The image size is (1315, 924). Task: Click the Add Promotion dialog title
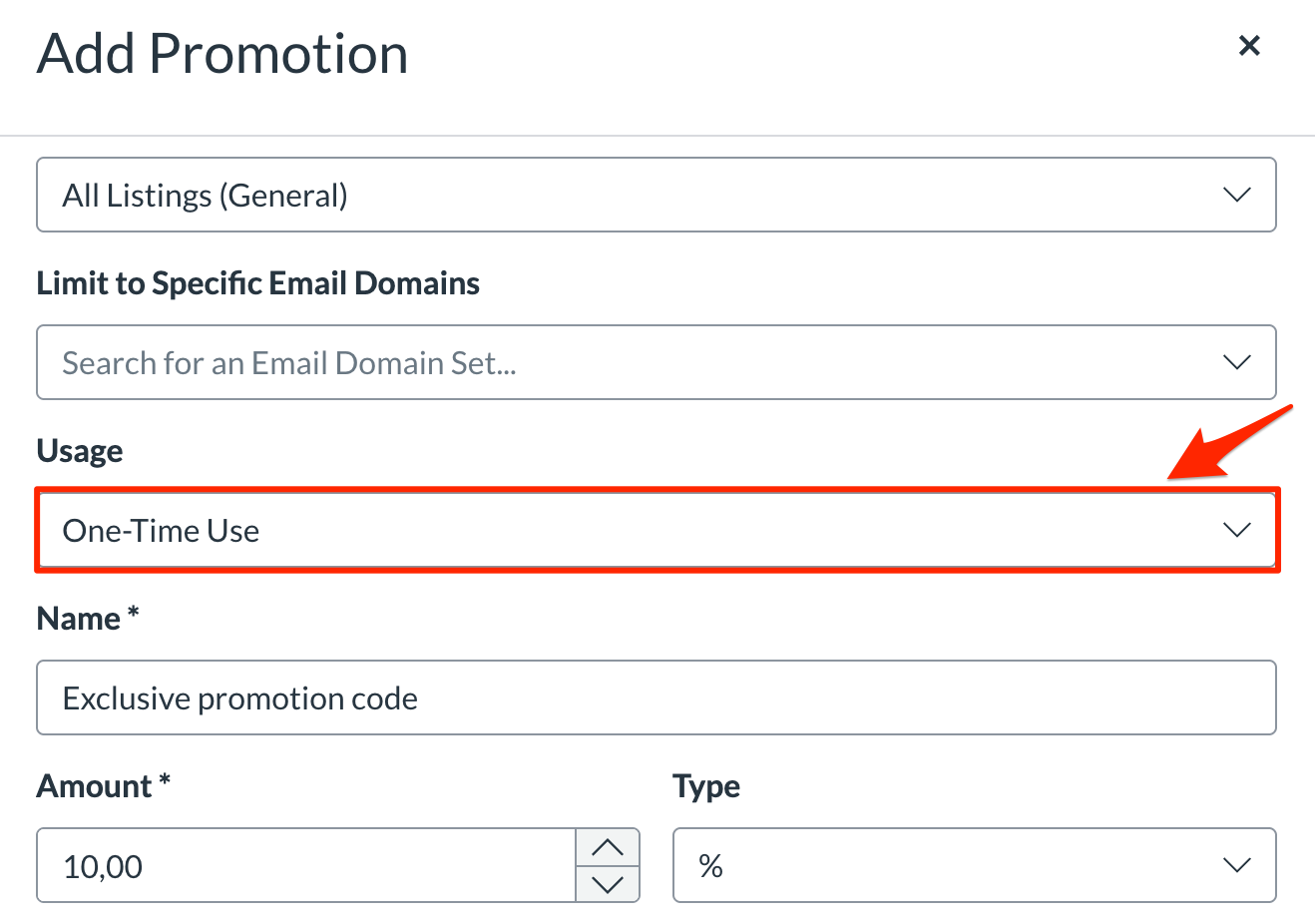(221, 53)
